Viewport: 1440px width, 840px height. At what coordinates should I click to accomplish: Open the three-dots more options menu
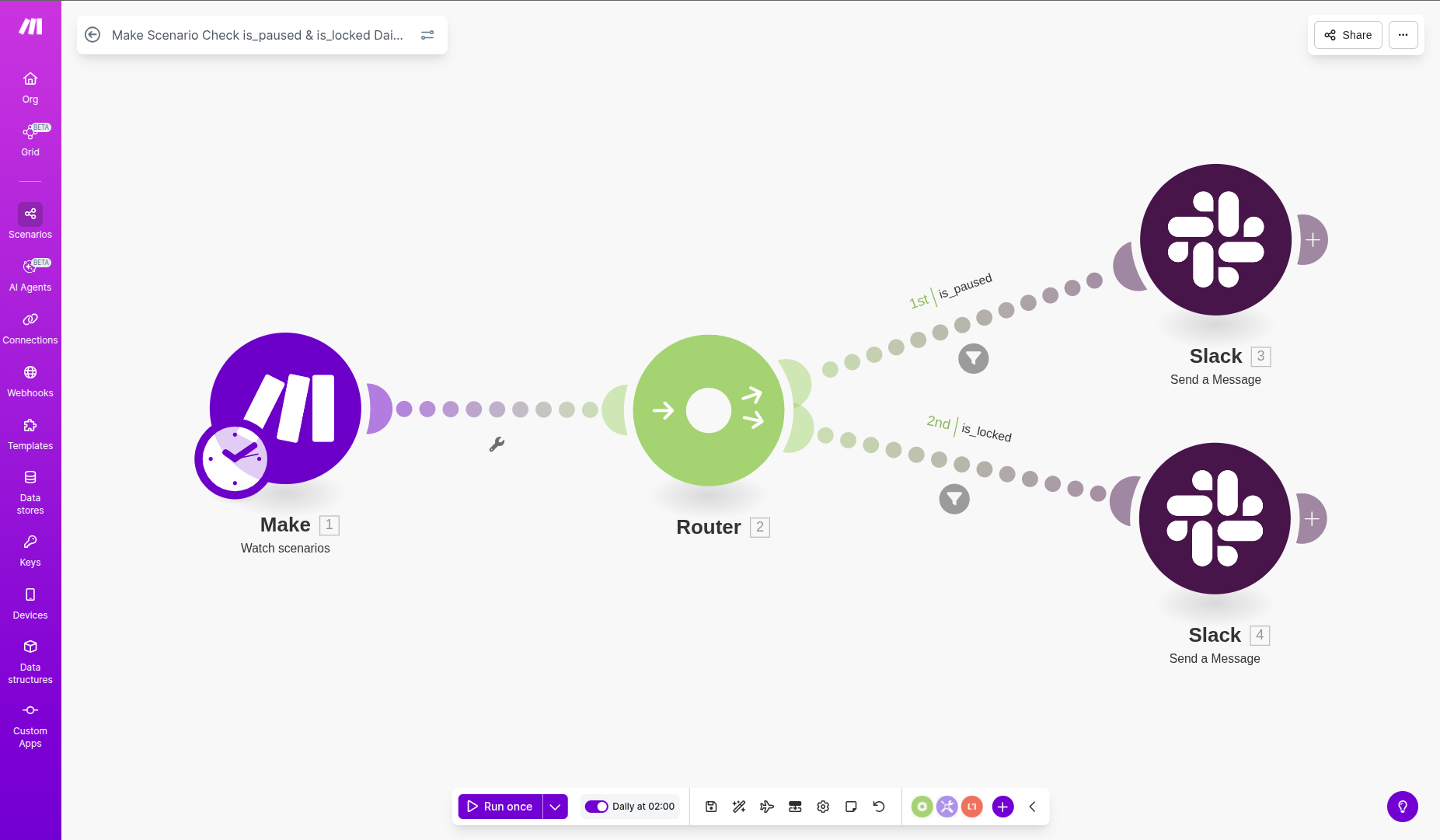(1403, 35)
